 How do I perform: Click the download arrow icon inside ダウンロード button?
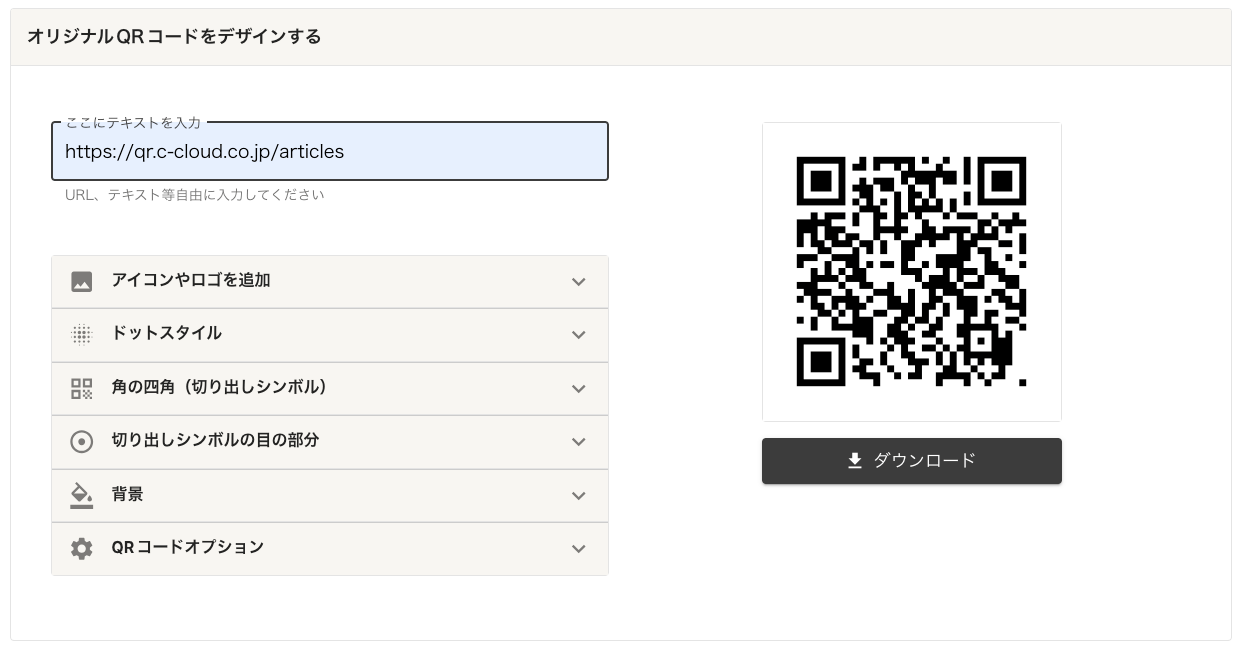pos(855,461)
